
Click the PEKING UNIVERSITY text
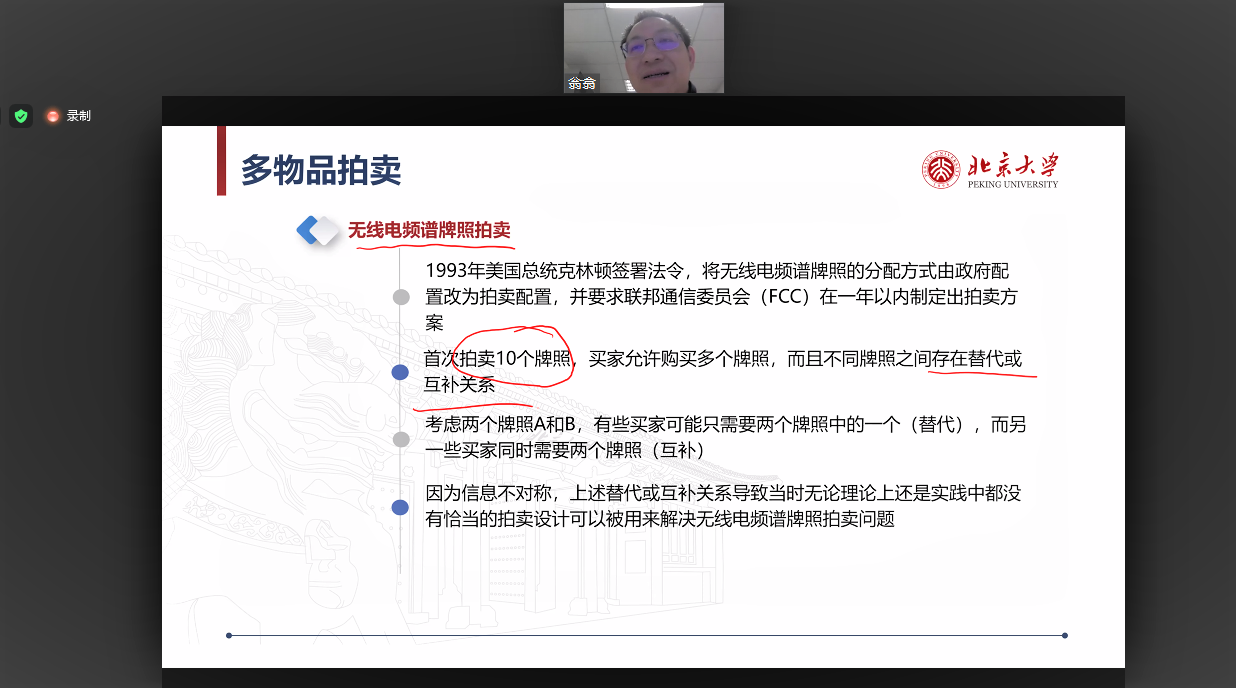pos(1012,184)
